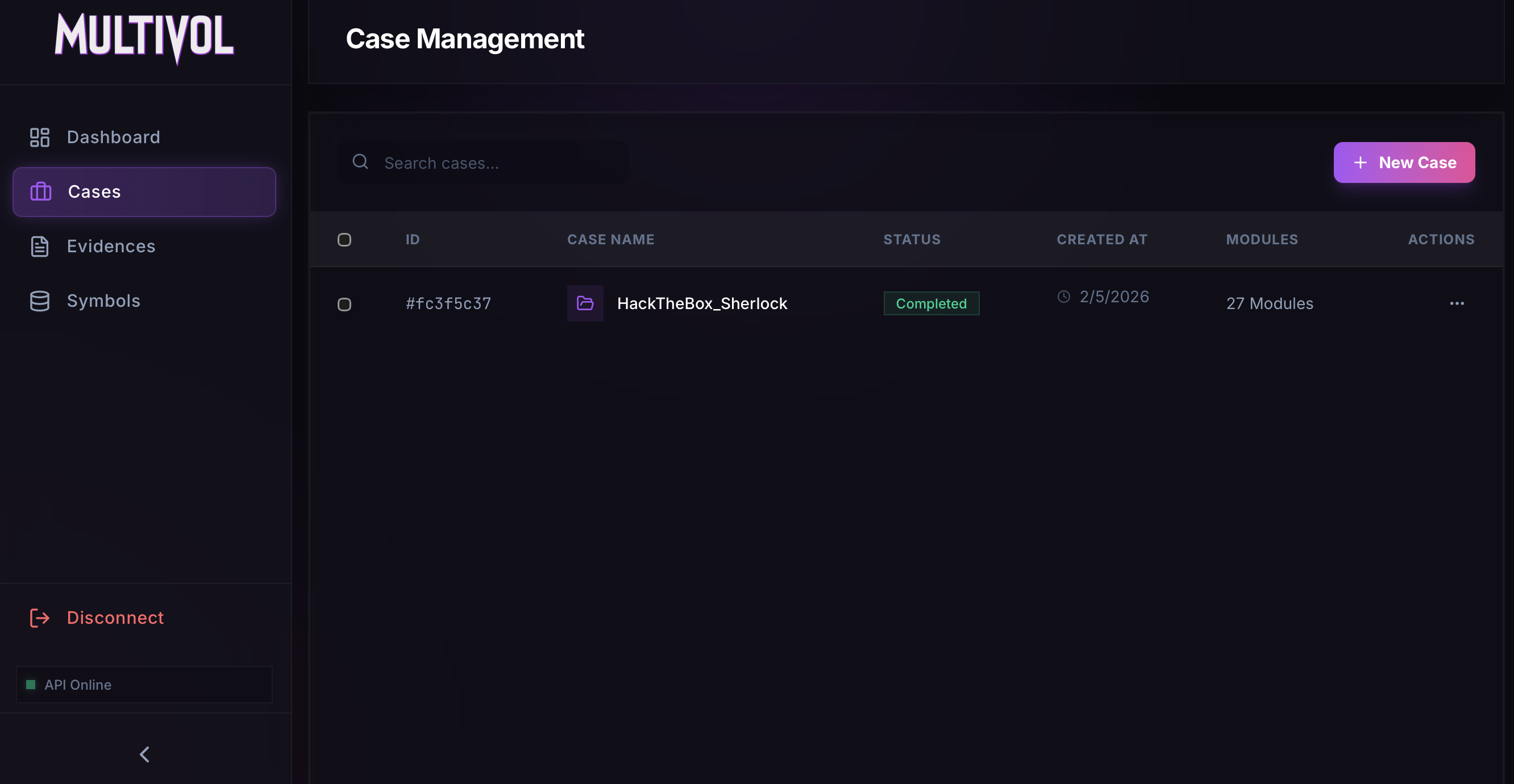The height and width of the screenshot is (784, 1514).
Task: Toggle the select-all checkbox in header
Action: pos(344,240)
